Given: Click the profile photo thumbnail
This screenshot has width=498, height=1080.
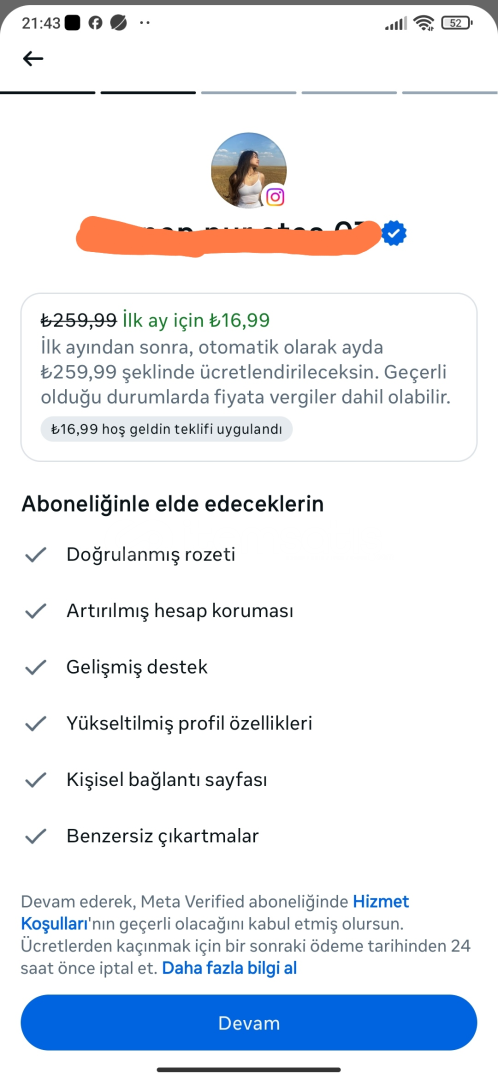Looking at the screenshot, I should pos(248,170).
